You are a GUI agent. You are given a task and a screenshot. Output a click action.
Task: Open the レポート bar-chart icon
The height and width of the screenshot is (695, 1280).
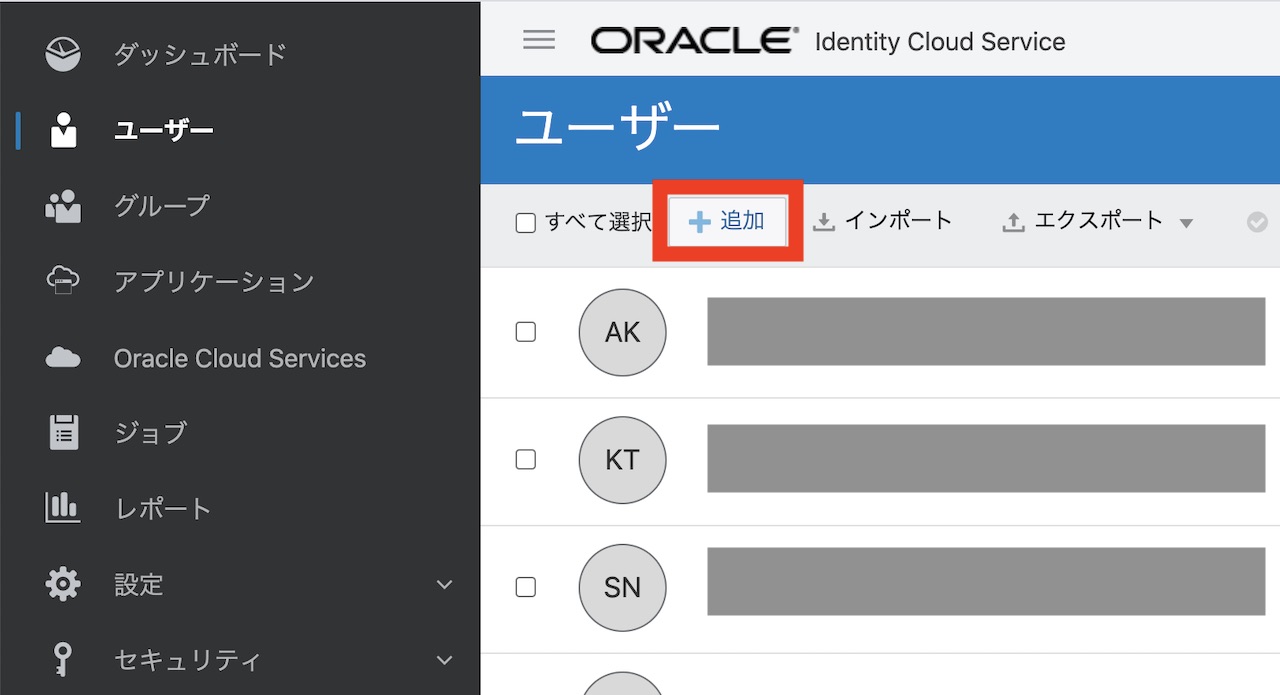click(62, 508)
